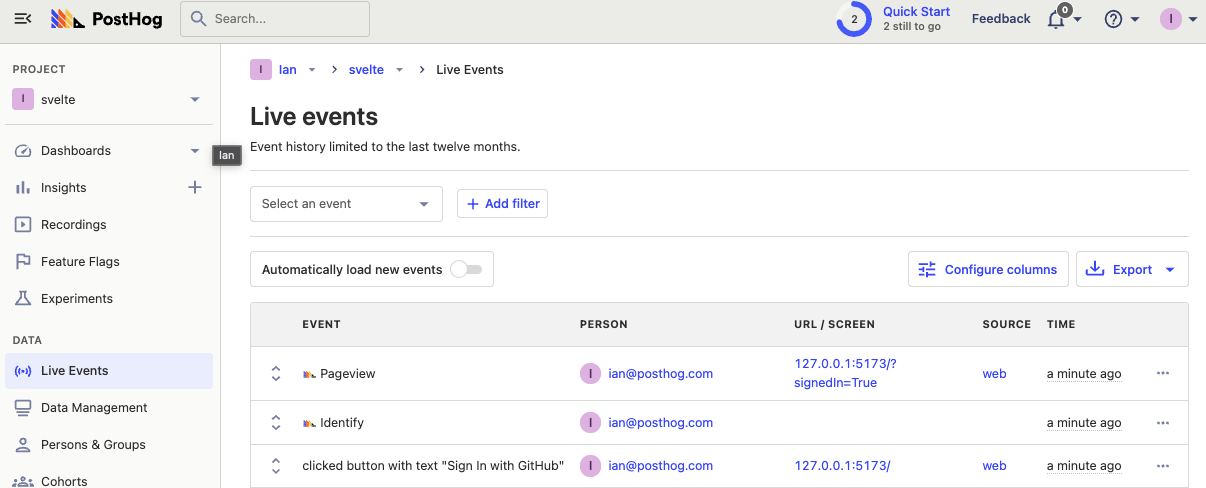Open the help question mark menu
This screenshot has width=1206, height=488.
(1113, 19)
